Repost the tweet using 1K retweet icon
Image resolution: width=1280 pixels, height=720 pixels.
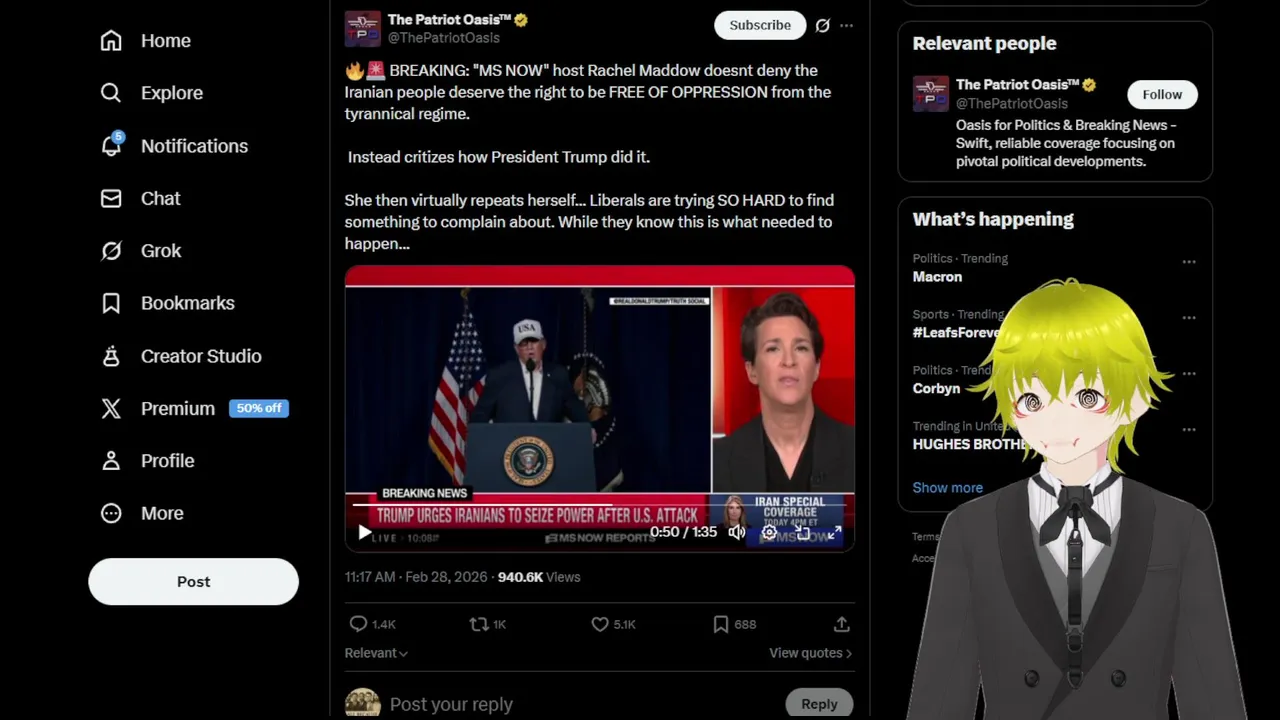pyautogui.click(x=488, y=624)
